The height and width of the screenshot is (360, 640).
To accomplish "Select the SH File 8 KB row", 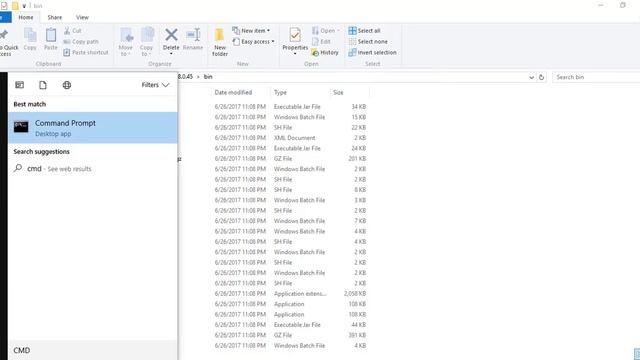I will (x=290, y=190).
